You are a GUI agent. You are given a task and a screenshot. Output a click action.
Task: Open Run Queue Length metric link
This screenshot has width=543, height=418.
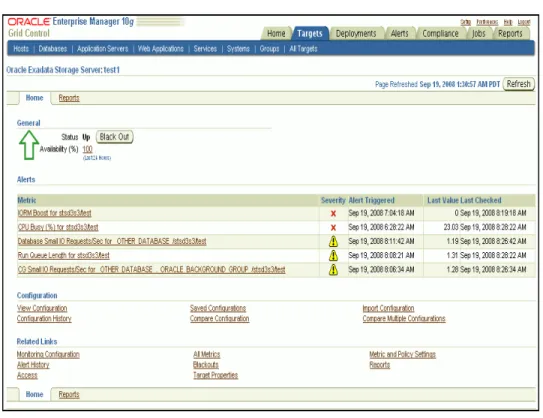(63, 255)
